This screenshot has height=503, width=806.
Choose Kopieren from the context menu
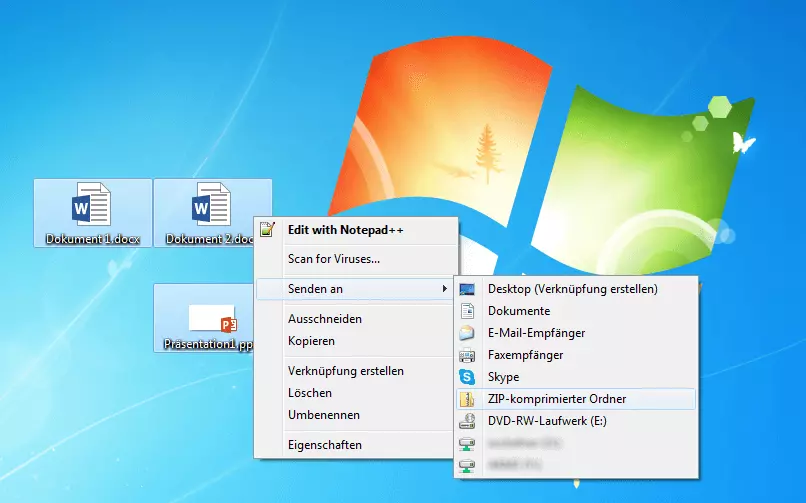(x=356, y=341)
